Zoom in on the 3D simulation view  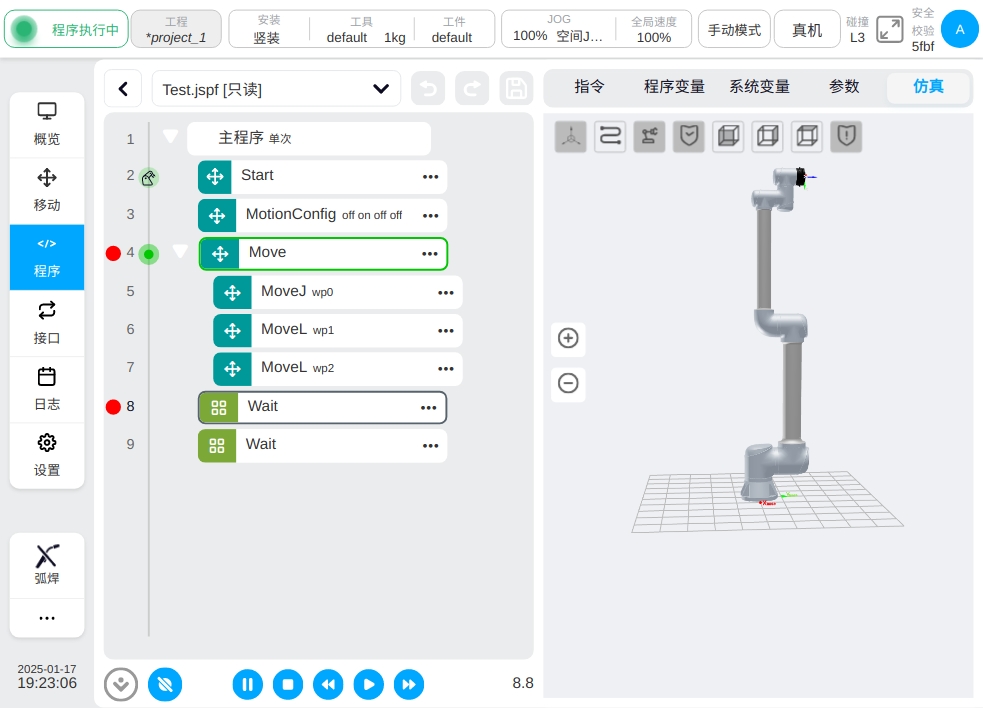[568, 338]
